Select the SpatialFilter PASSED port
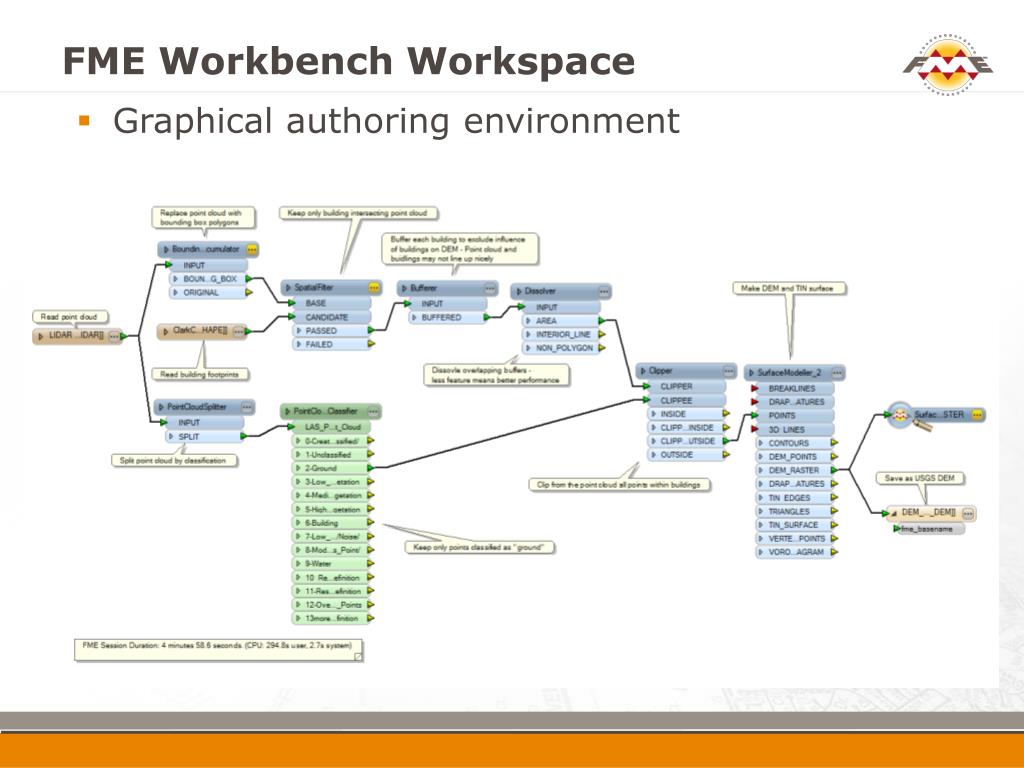 point(332,331)
